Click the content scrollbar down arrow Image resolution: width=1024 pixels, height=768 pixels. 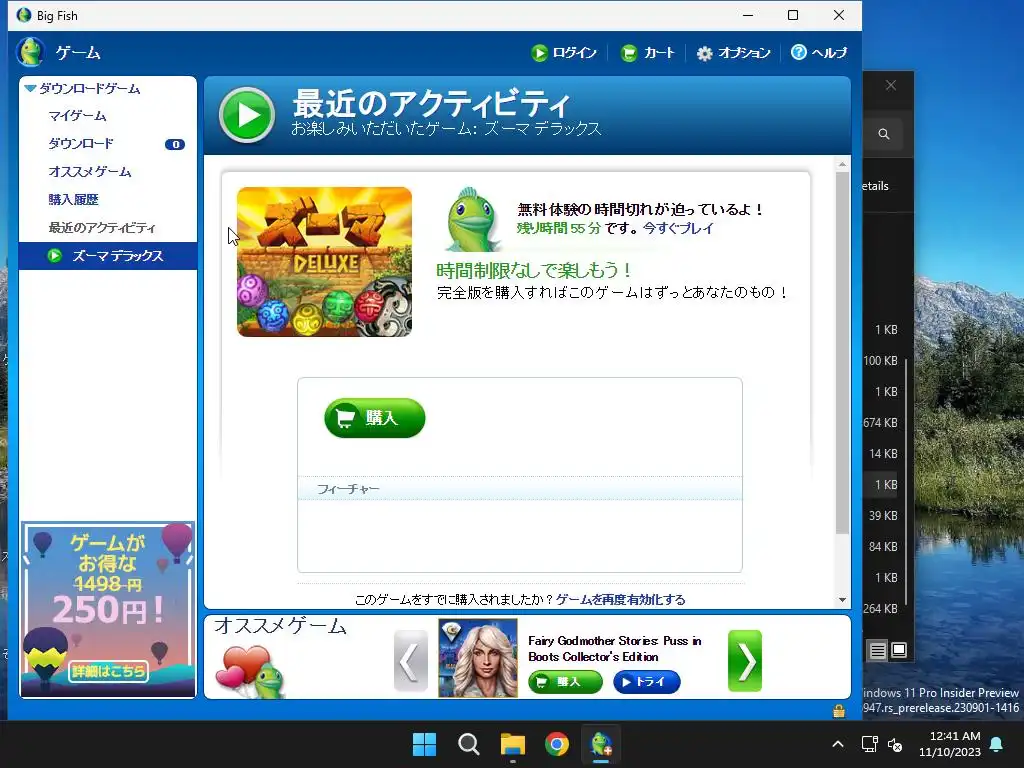point(842,600)
